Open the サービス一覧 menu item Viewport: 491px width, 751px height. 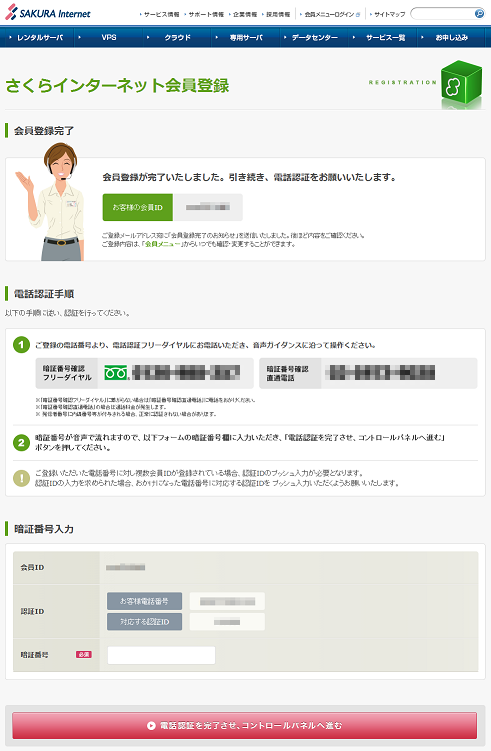(385, 37)
